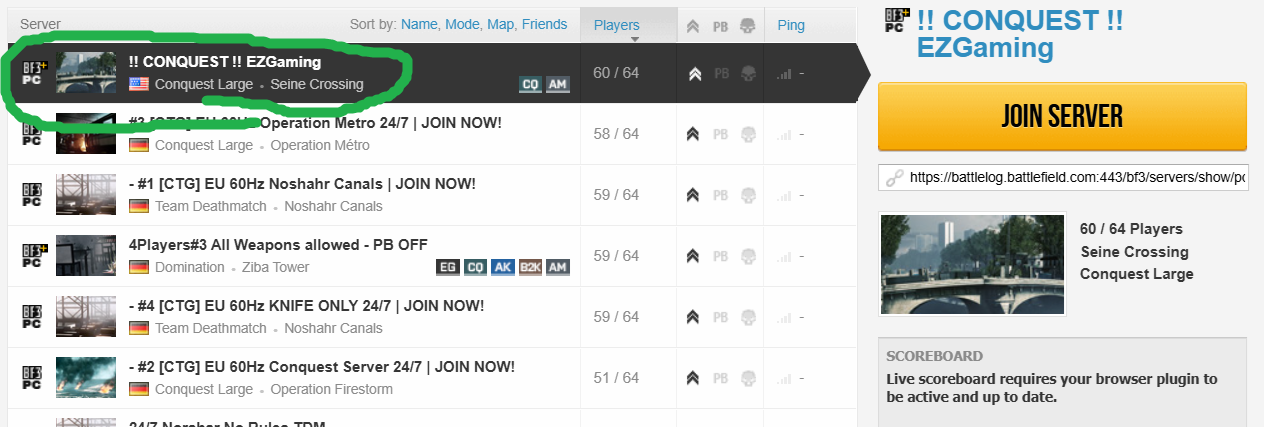Select the #1 [CTG] Noshahr Canals server
Viewport: 1264px width, 427px height.
(x=431, y=195)
